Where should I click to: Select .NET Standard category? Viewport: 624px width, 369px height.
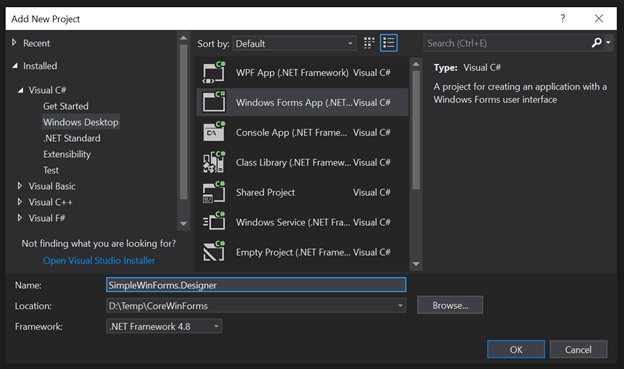coord(72,138)
